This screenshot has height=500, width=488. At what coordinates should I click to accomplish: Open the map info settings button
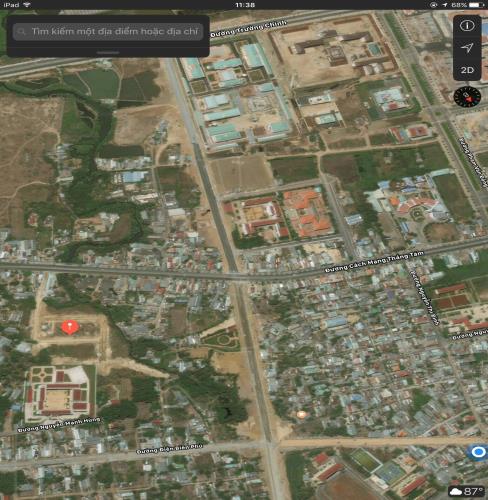pyautogui.click(x=467, y=26)
